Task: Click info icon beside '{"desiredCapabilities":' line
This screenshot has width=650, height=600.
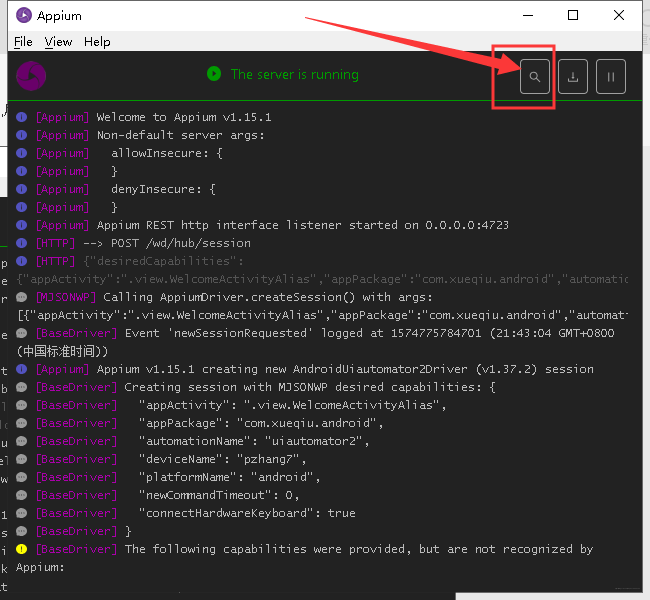Action: [x=22, y=261]
